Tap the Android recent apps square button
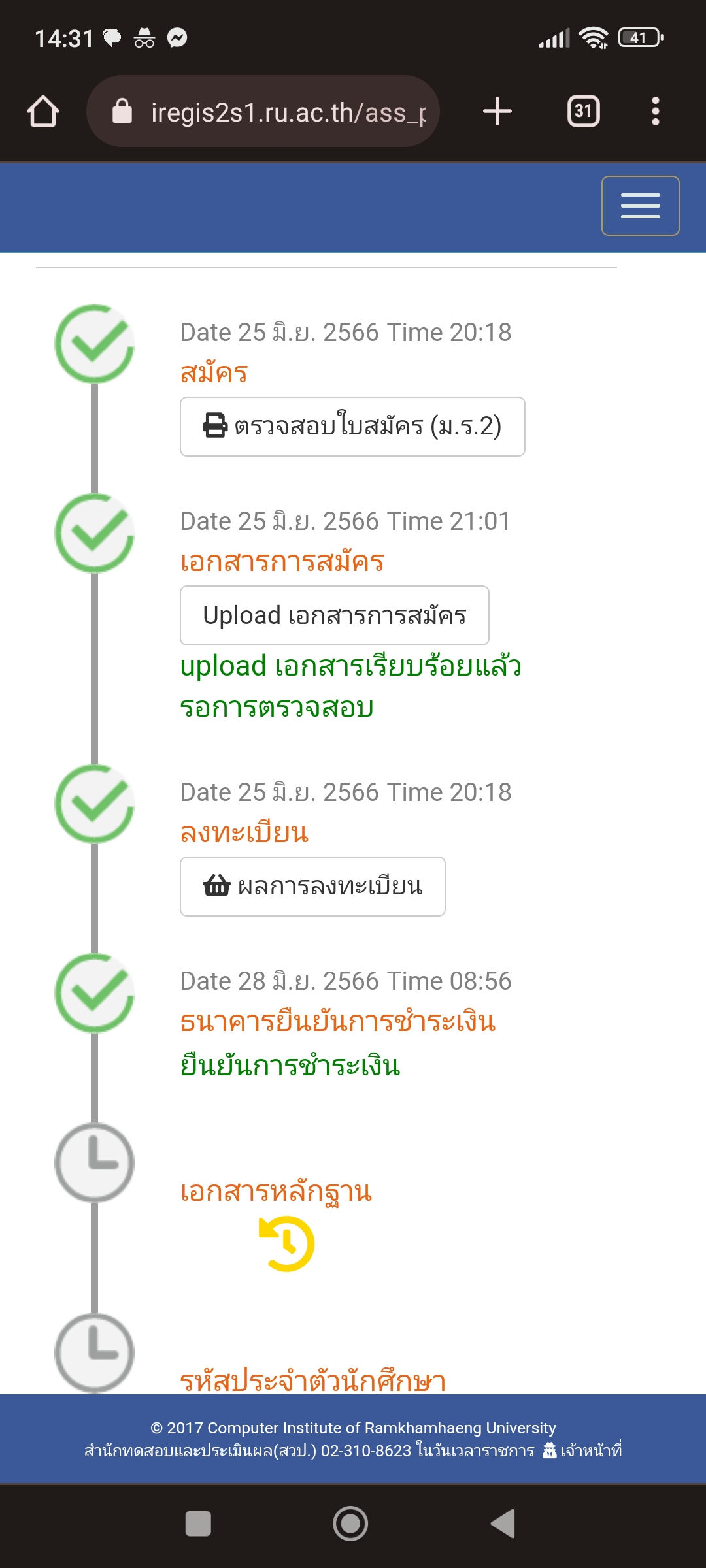 pyautogui.click(x=198, y=1524)
